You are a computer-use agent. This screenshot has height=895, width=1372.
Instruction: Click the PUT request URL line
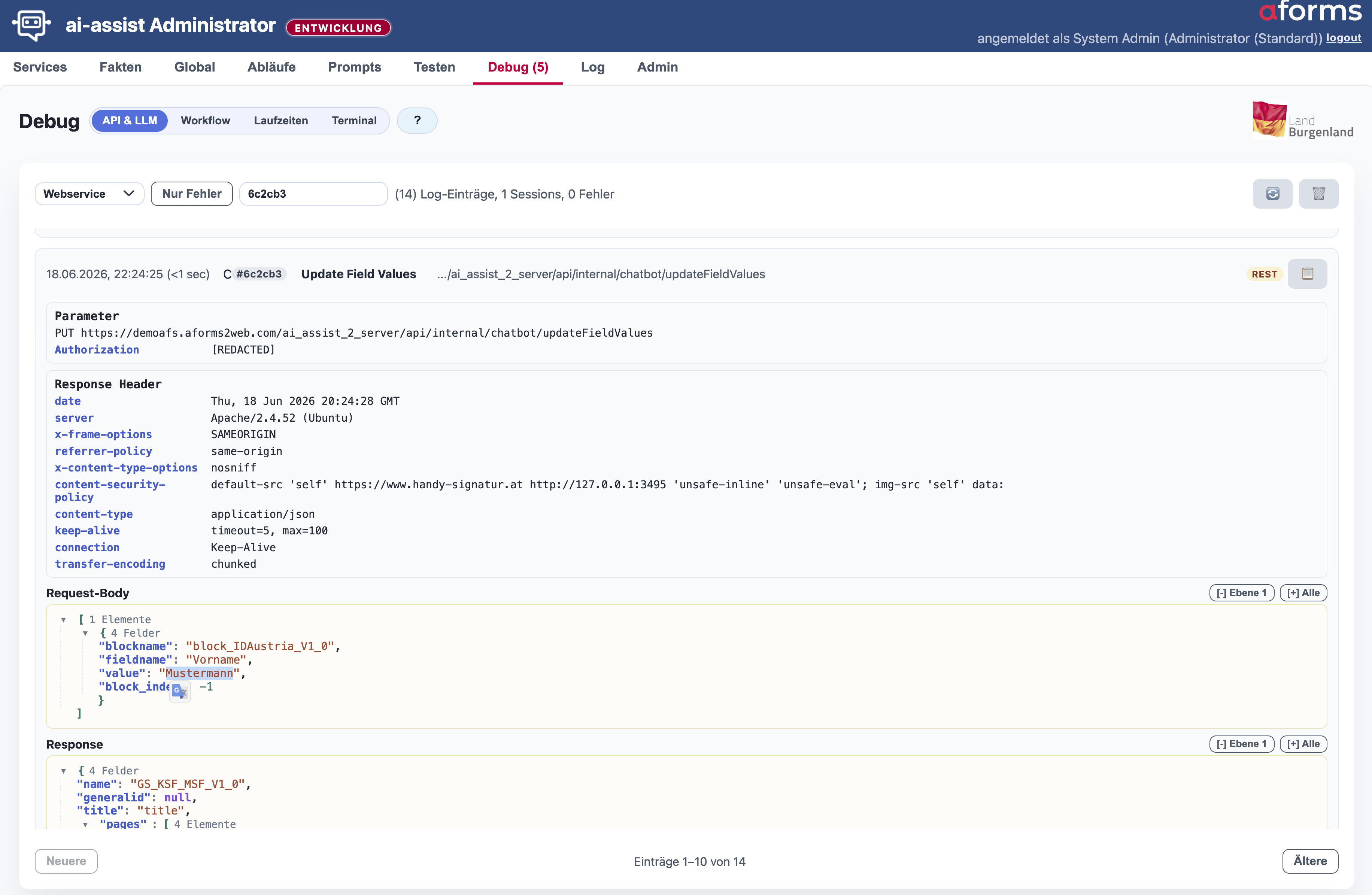(x=353, y=333)
